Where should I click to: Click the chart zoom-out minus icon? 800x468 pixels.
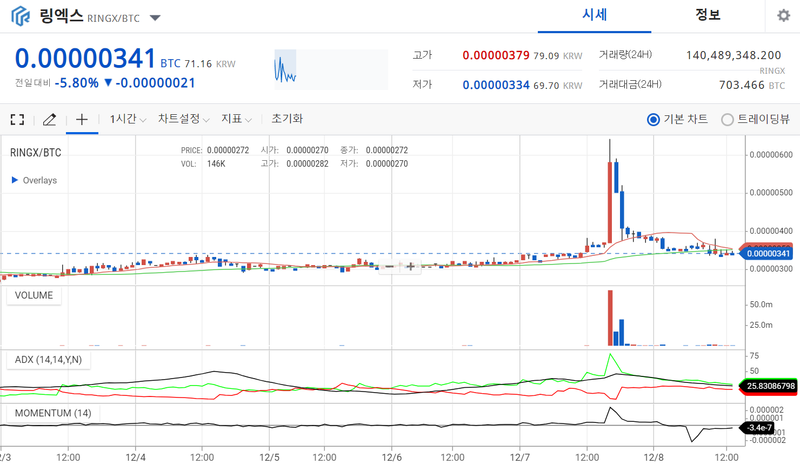(389, 266)
